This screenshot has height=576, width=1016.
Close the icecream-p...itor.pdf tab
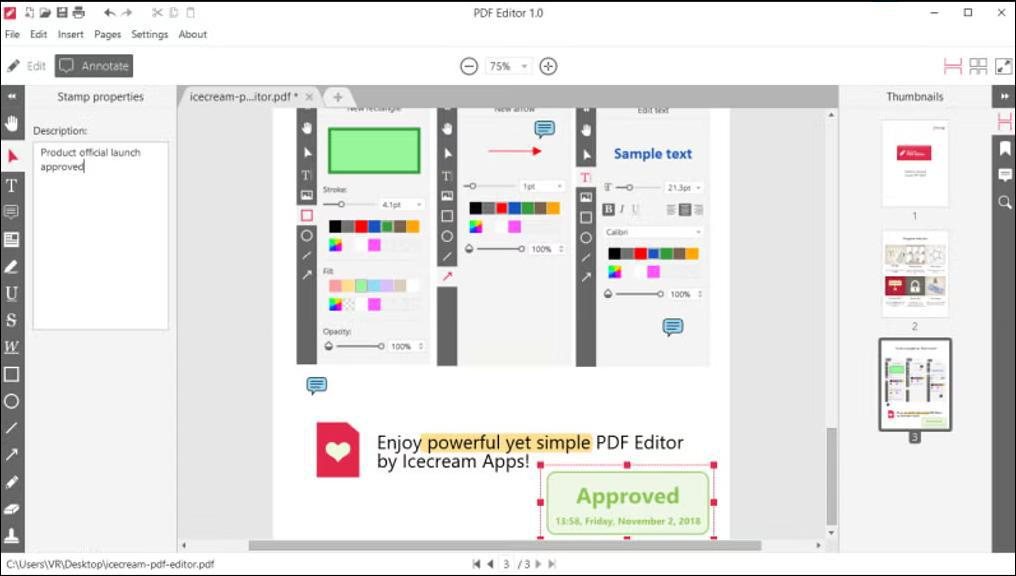click(x=309, y=97)
